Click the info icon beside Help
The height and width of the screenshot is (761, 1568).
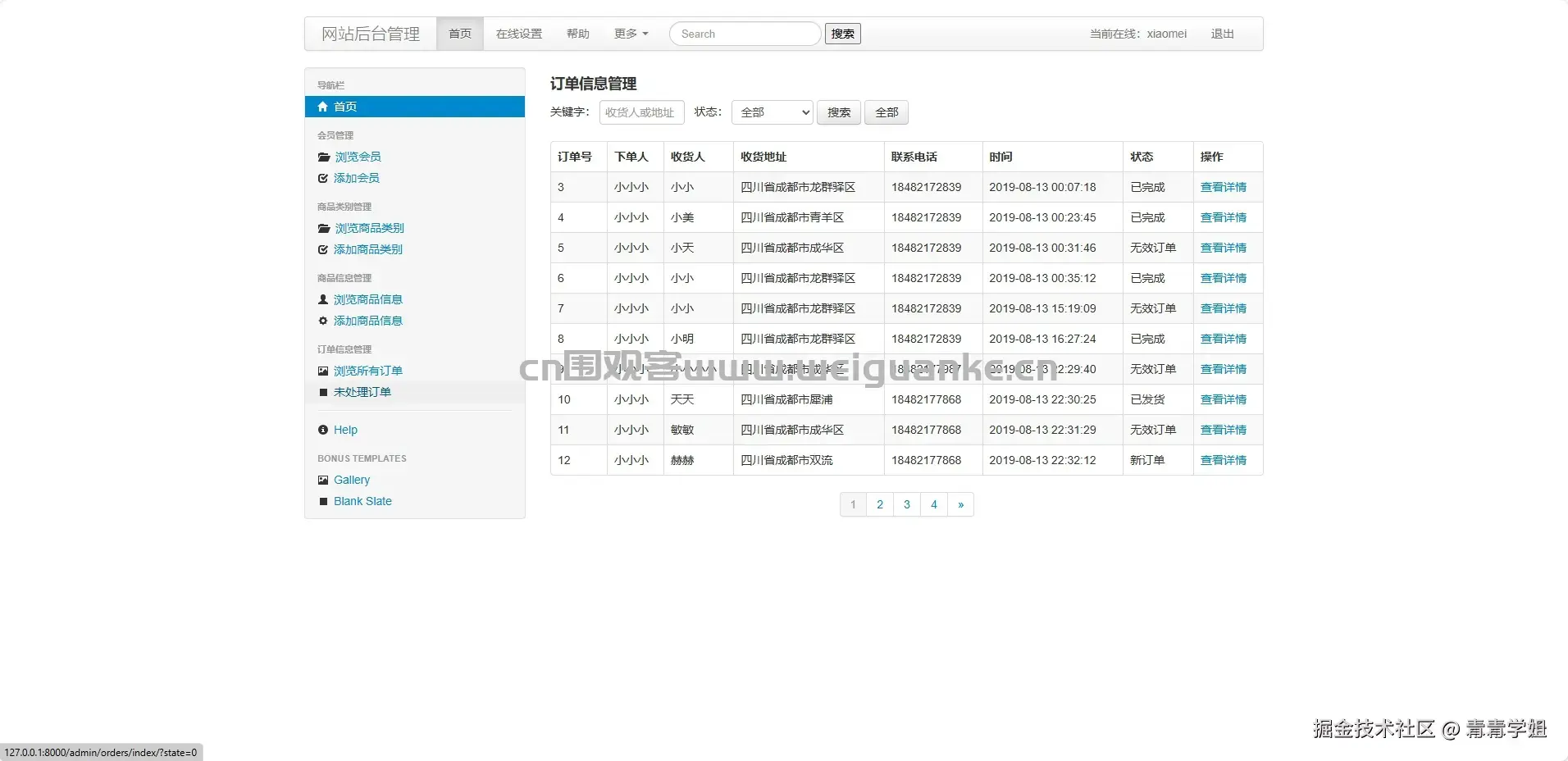pyautogui.click(x=323, y=430)
